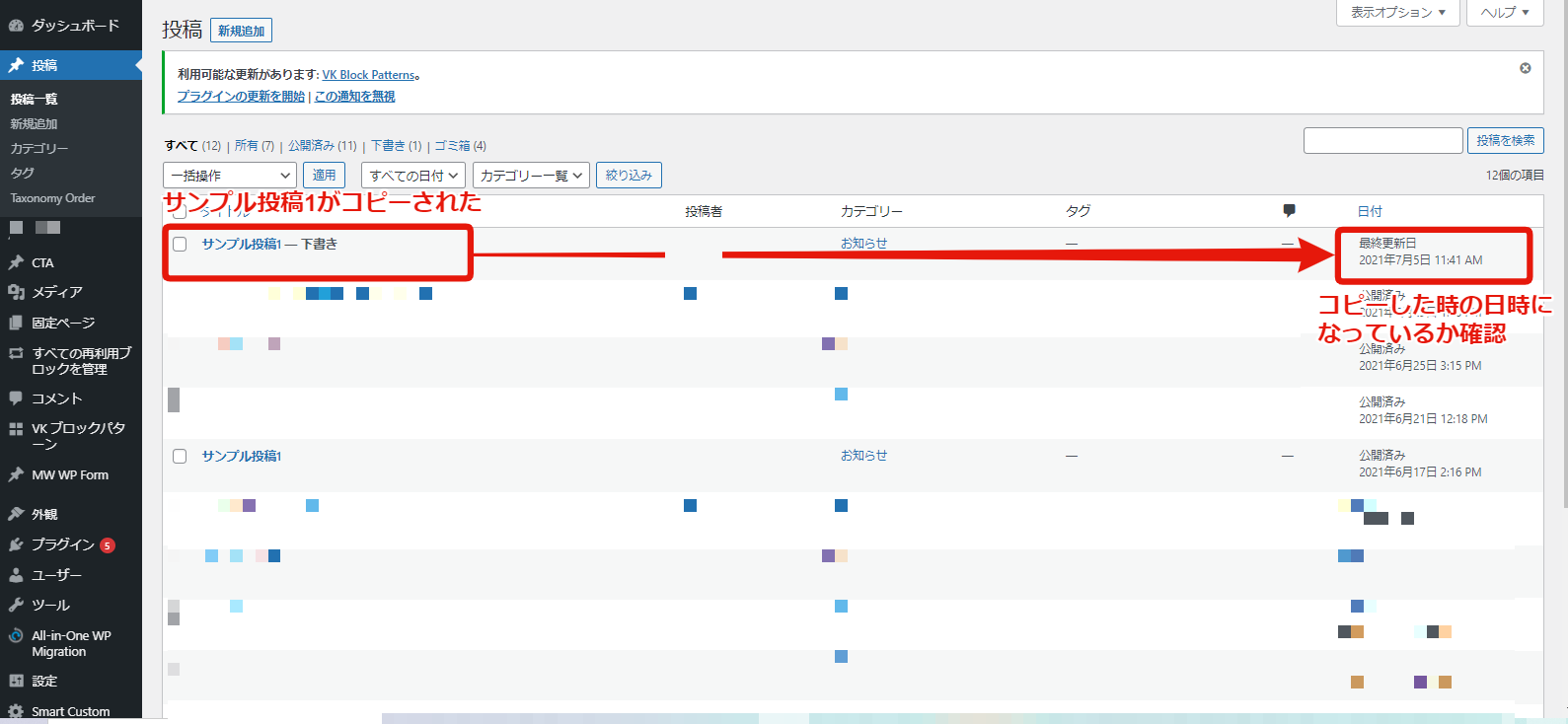Select 投稿一覧 in the sidebar submenu
The width and height of the screenshot is (1568, 724).
tap(35, 99)
